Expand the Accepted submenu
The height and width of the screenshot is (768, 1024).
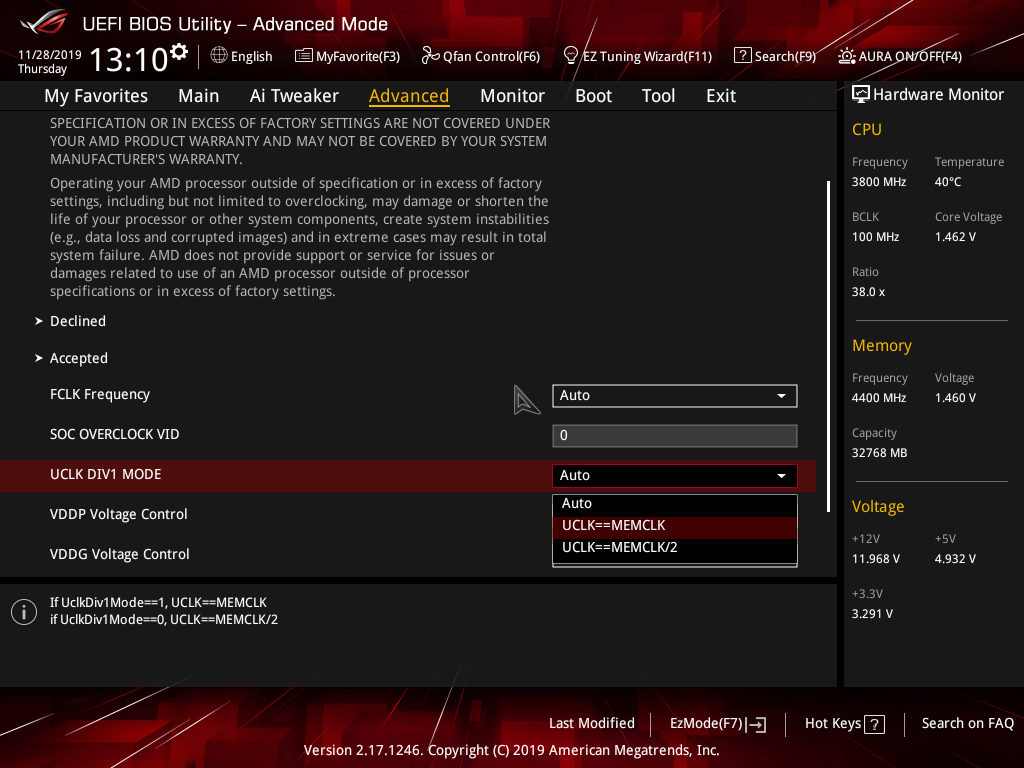[78, 358]
